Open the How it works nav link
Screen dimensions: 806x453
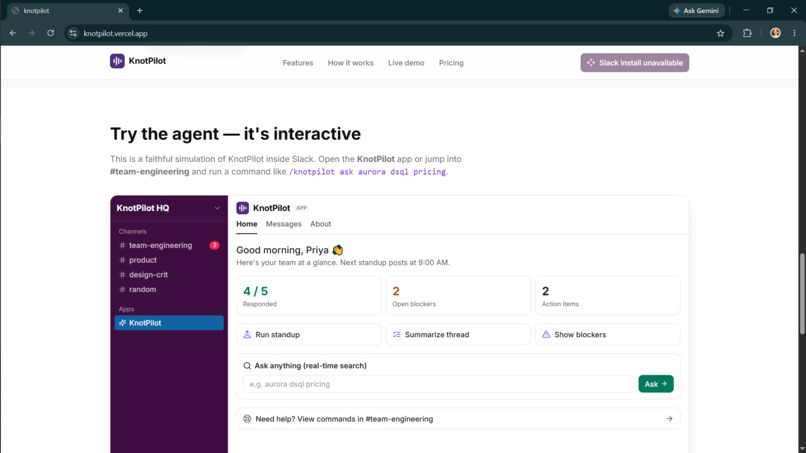pyautogui.click(x=351, y=63)
